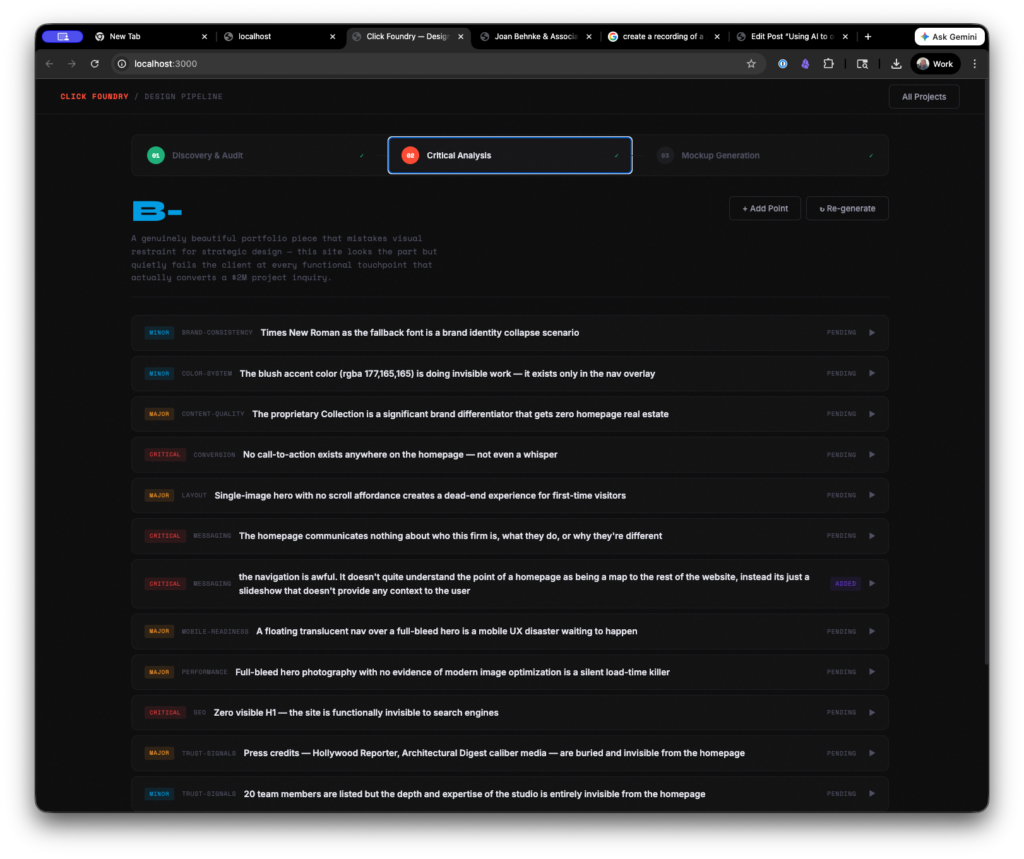Open the browser Downloads icon

point(896,64)
